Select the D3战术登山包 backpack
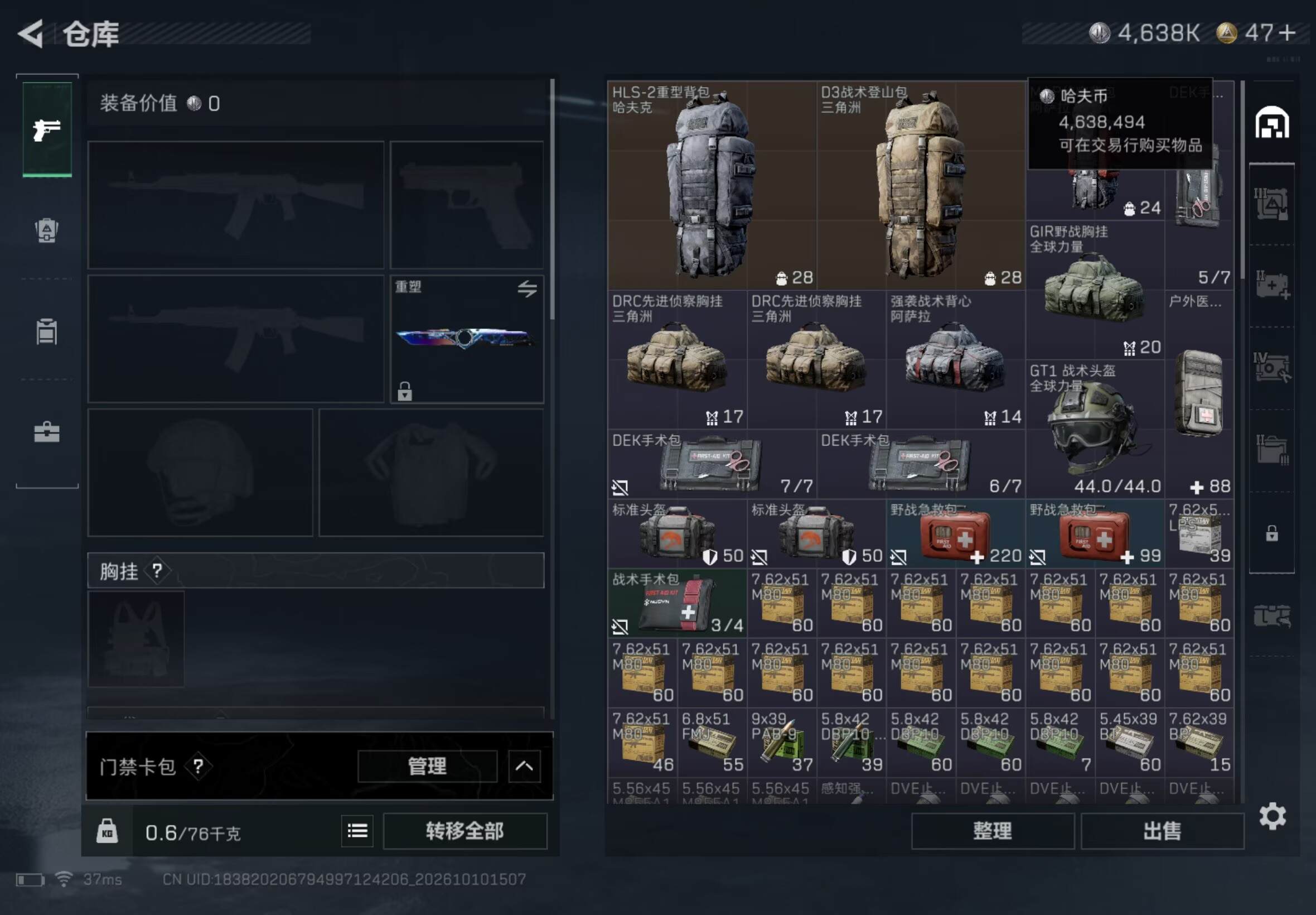Screen dimensions: 1316x915 tap(921, 185)
